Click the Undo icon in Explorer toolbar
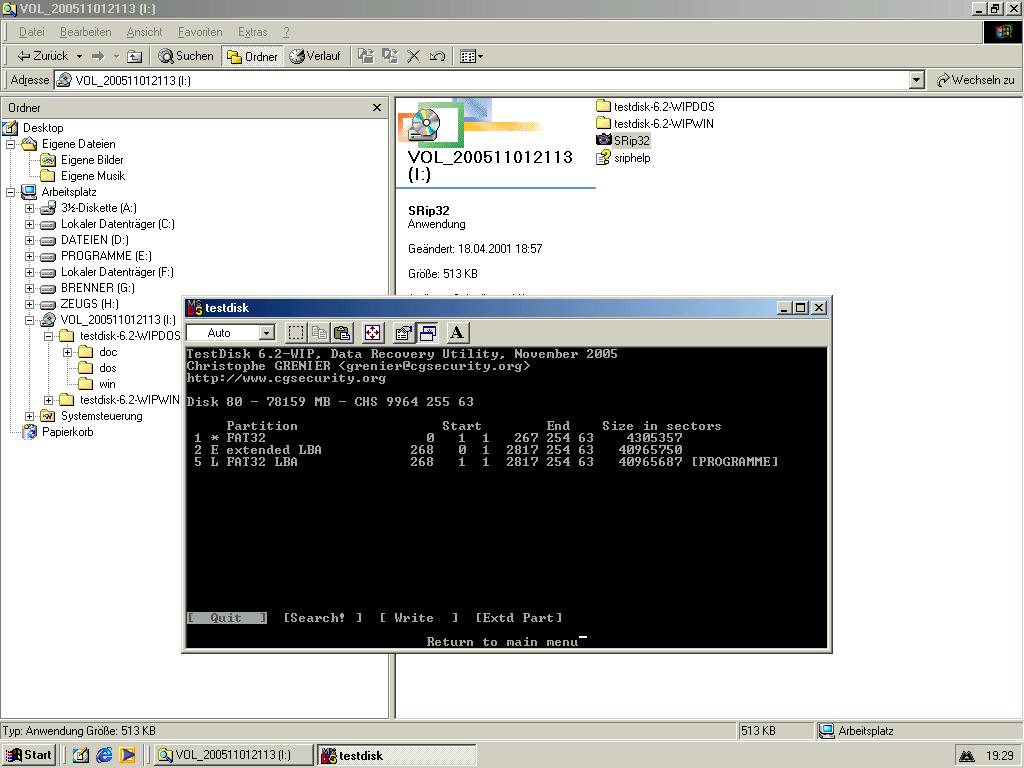This screenshot has height=768, width=1024. (437, 57)
